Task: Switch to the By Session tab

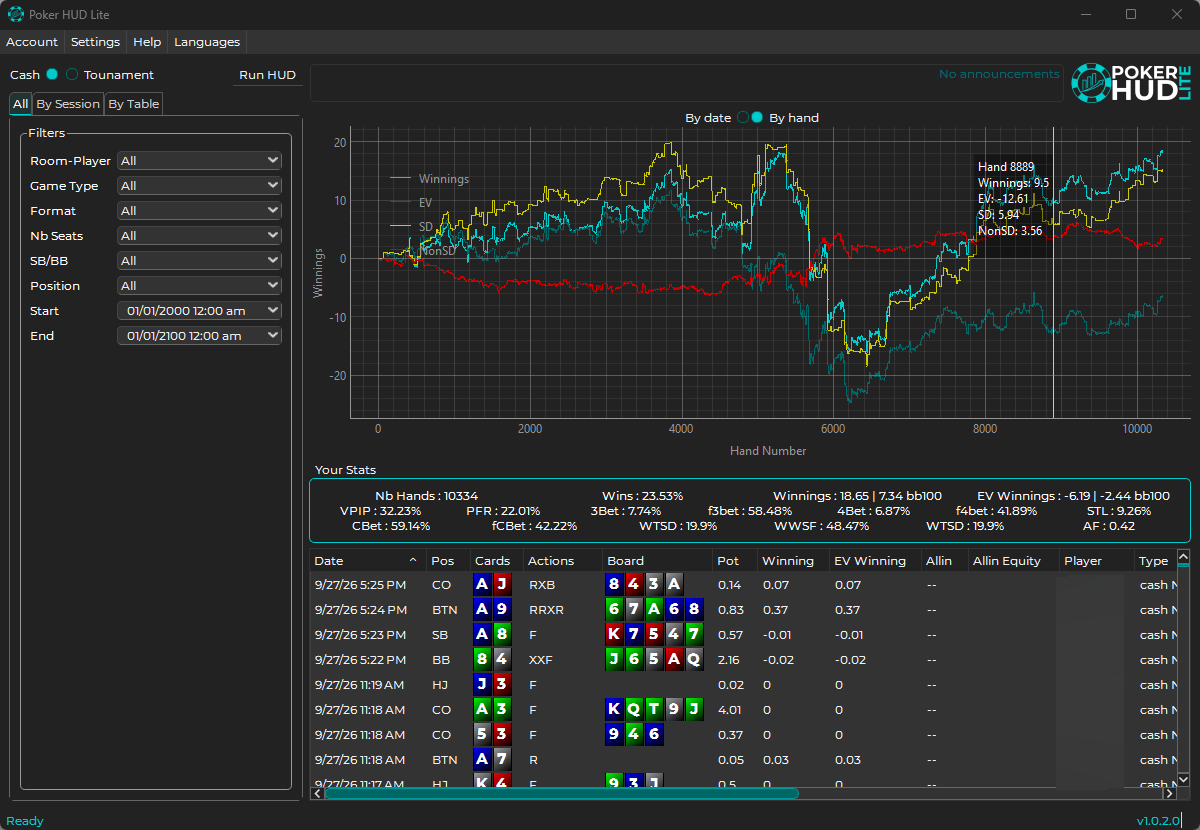Action: coord(68,104)
